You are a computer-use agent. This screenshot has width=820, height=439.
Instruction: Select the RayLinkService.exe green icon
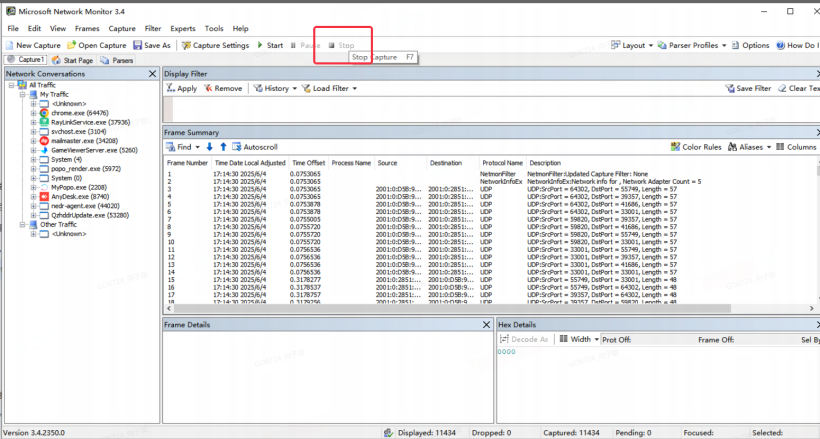point(44,122)
